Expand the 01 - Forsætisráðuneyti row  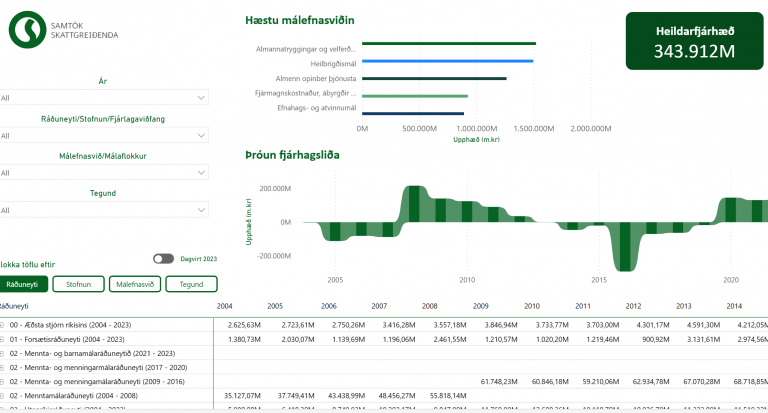point(3,339)
